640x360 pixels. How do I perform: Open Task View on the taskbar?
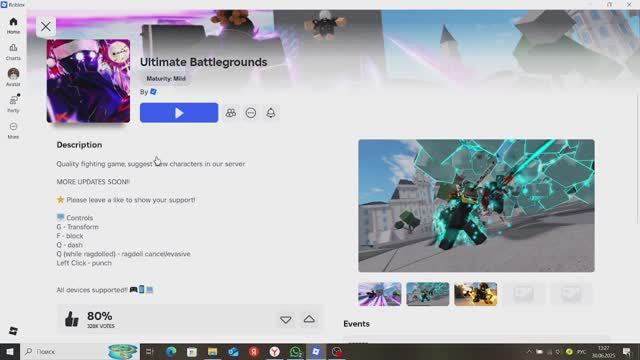pos(150,351)
